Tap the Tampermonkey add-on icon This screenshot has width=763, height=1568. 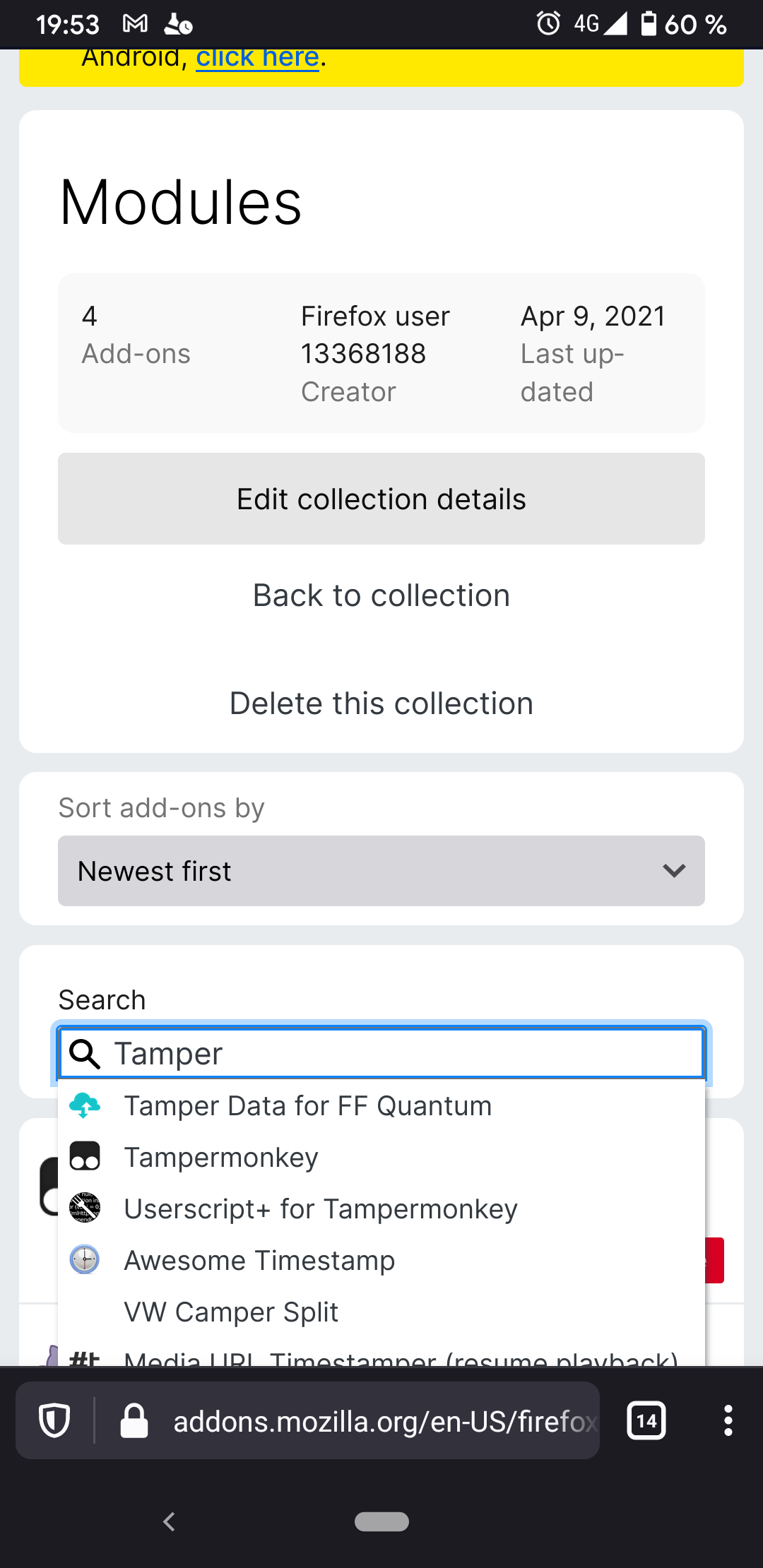(x=85, y=1157)
